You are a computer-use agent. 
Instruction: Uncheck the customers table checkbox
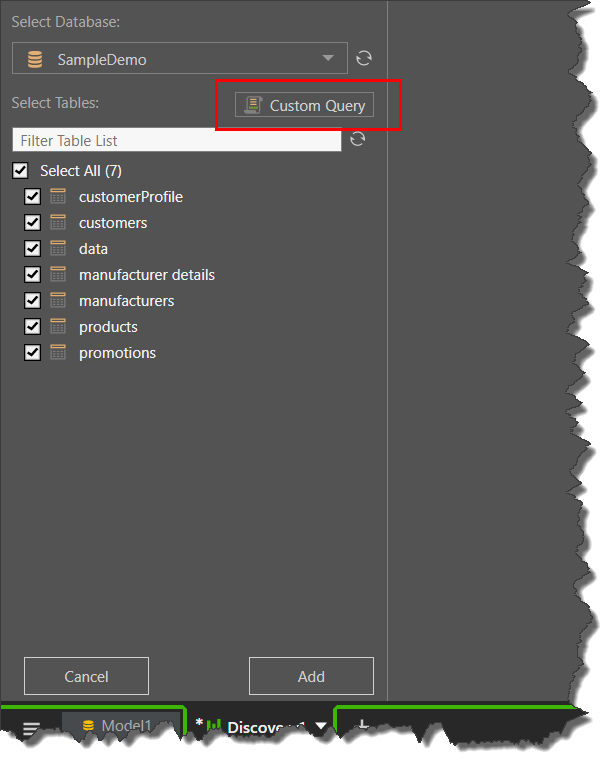(33, 223)
